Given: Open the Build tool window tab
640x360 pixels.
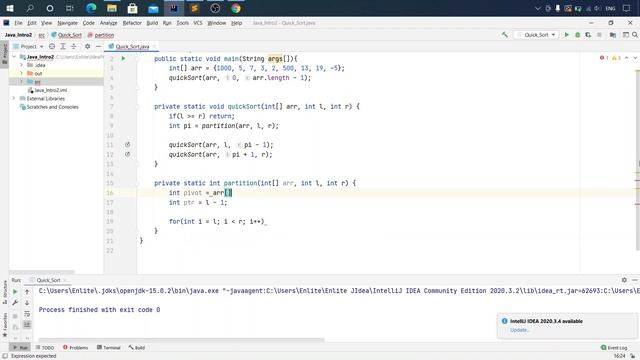Looking at the screenshot, I should [137, 348].
